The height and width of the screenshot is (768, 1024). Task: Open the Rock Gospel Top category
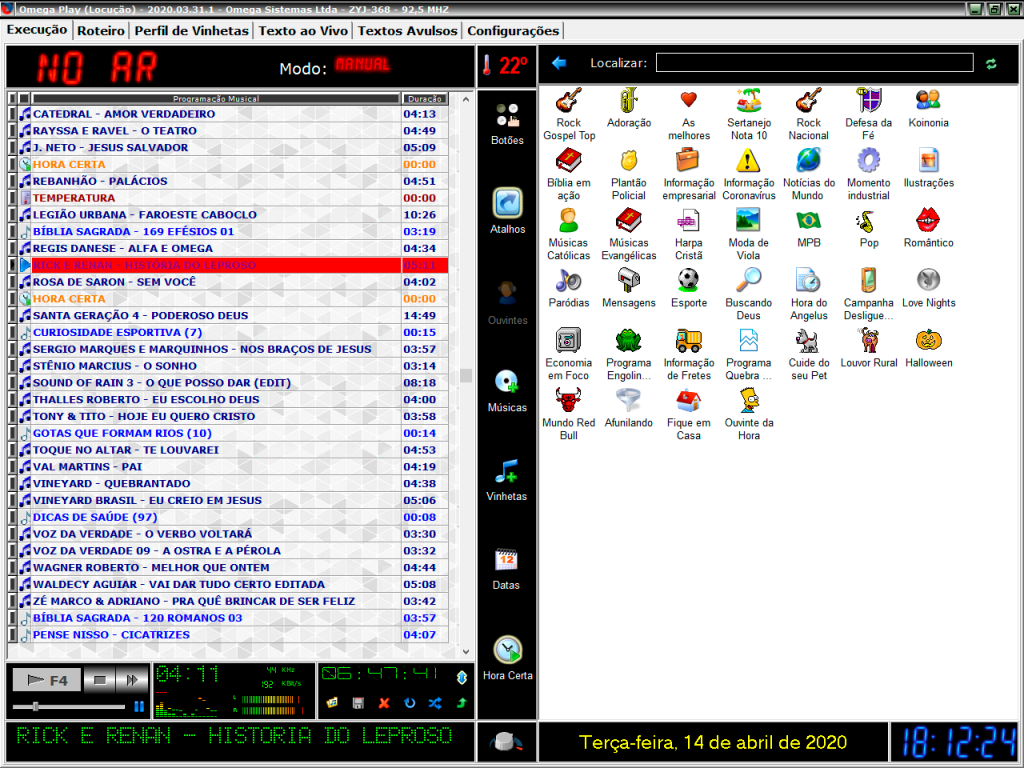(x=569, y=102)
